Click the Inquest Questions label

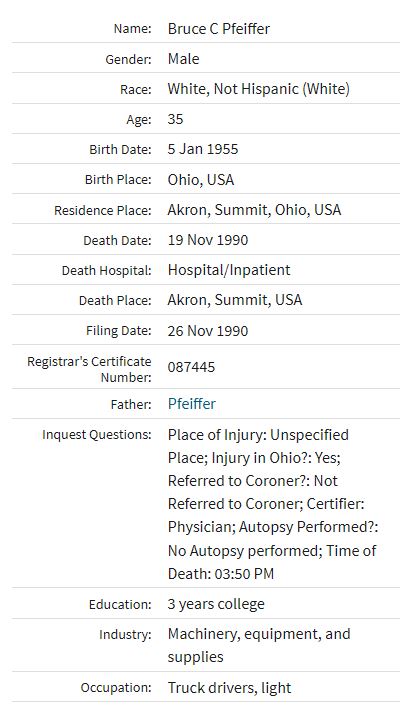97,435
